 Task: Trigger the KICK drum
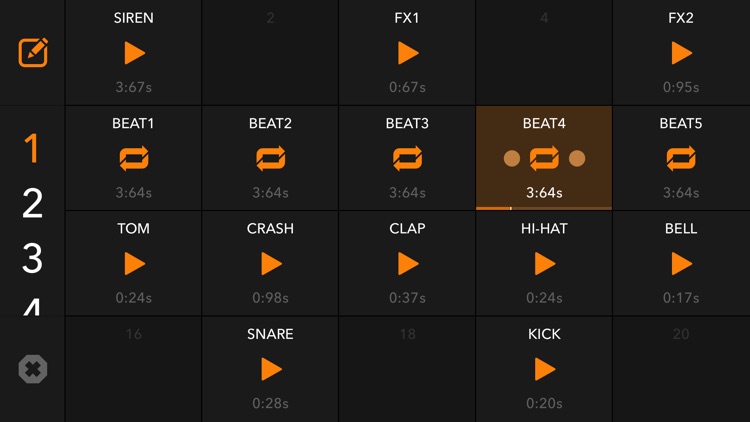point(544,369)
